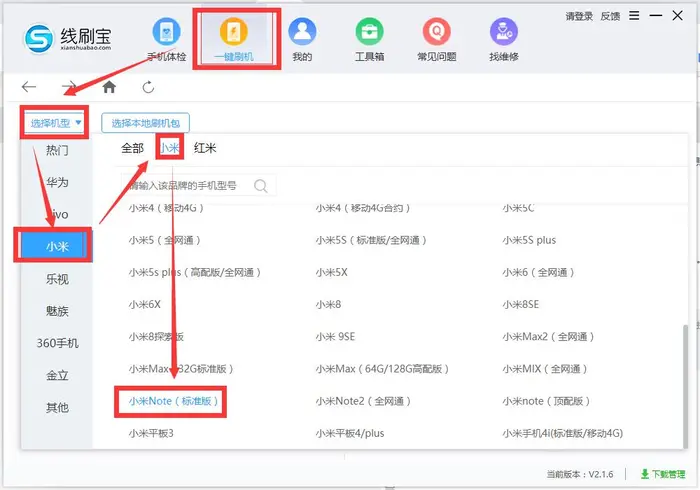Switch to the 红米 tab
The height and width of the screenshot is (490, 700).
[205, 148]
